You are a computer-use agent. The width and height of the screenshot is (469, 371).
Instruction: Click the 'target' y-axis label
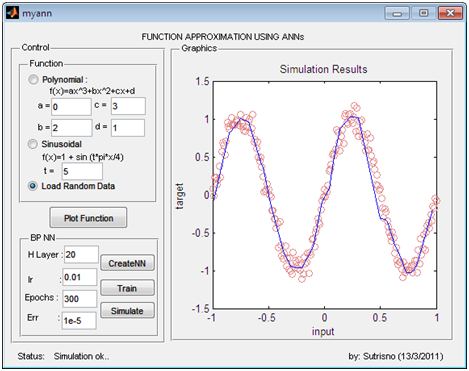(179, 196)
